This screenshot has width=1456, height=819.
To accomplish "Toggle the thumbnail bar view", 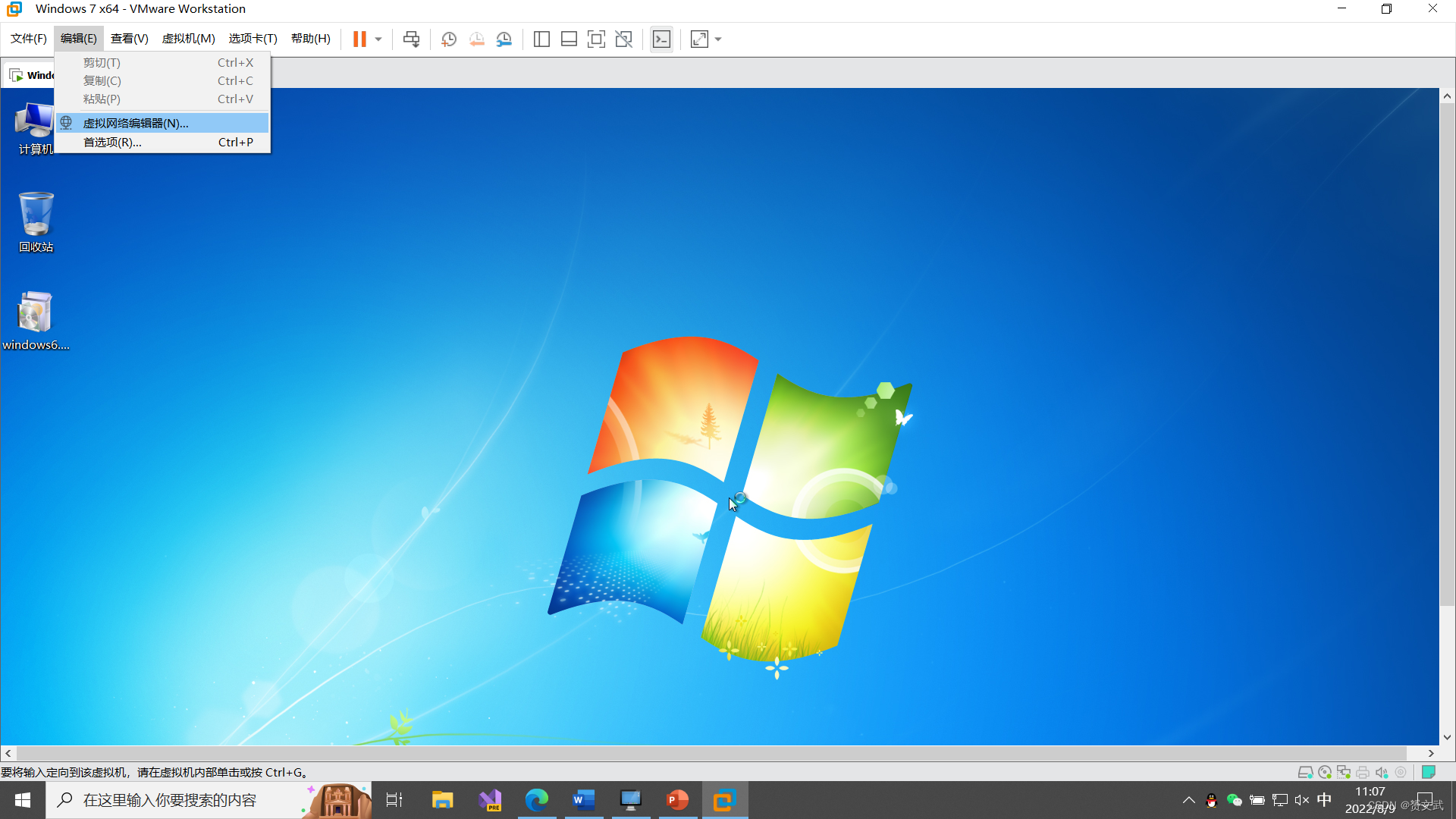I will pyautogui.click(x=569, y=39).
